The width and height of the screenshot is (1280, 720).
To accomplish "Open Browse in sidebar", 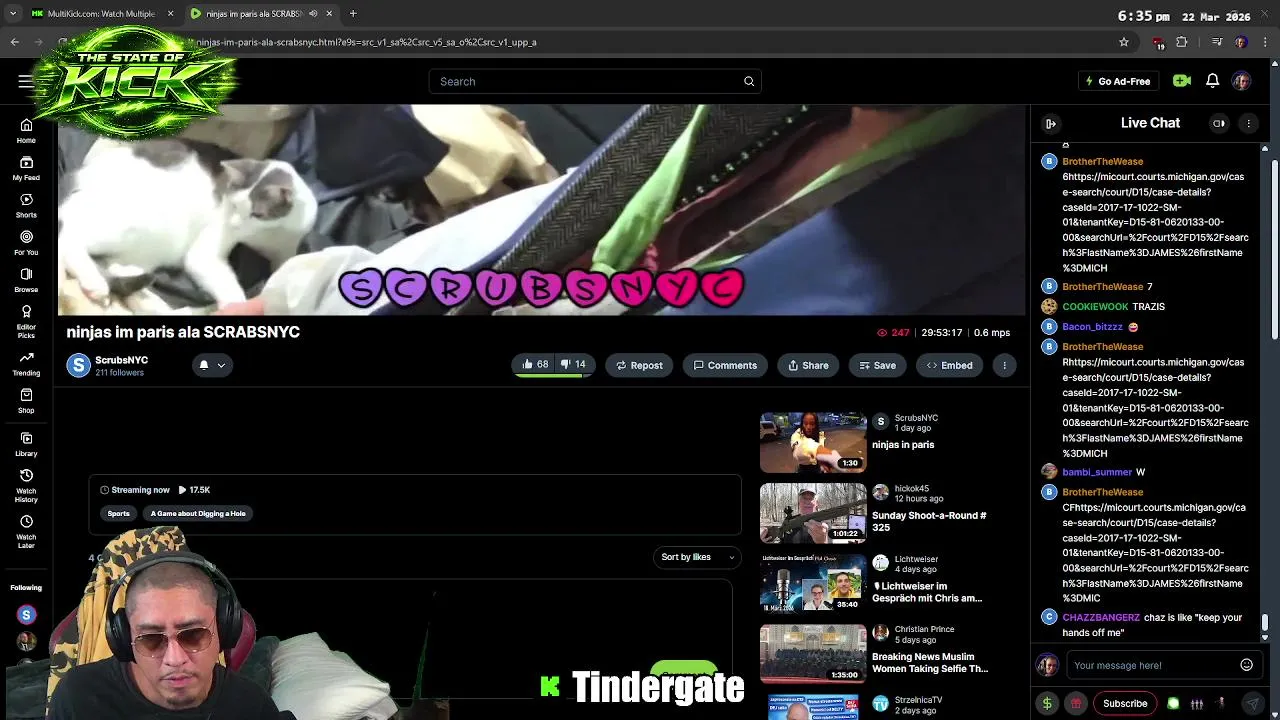I will tap(26, 280).
